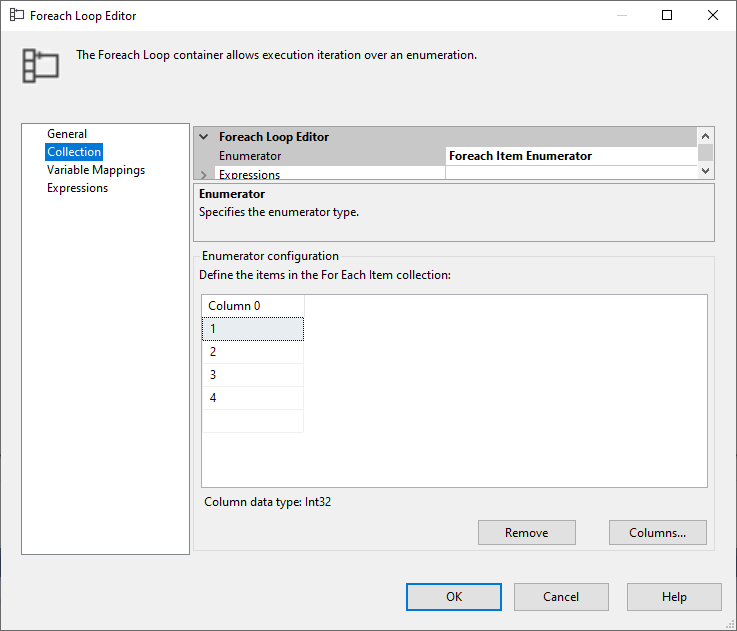Image resolution: width=737 pixels, height=631 pixels.
Task: Confirm changes with the OK button
Action: (454, 597)
